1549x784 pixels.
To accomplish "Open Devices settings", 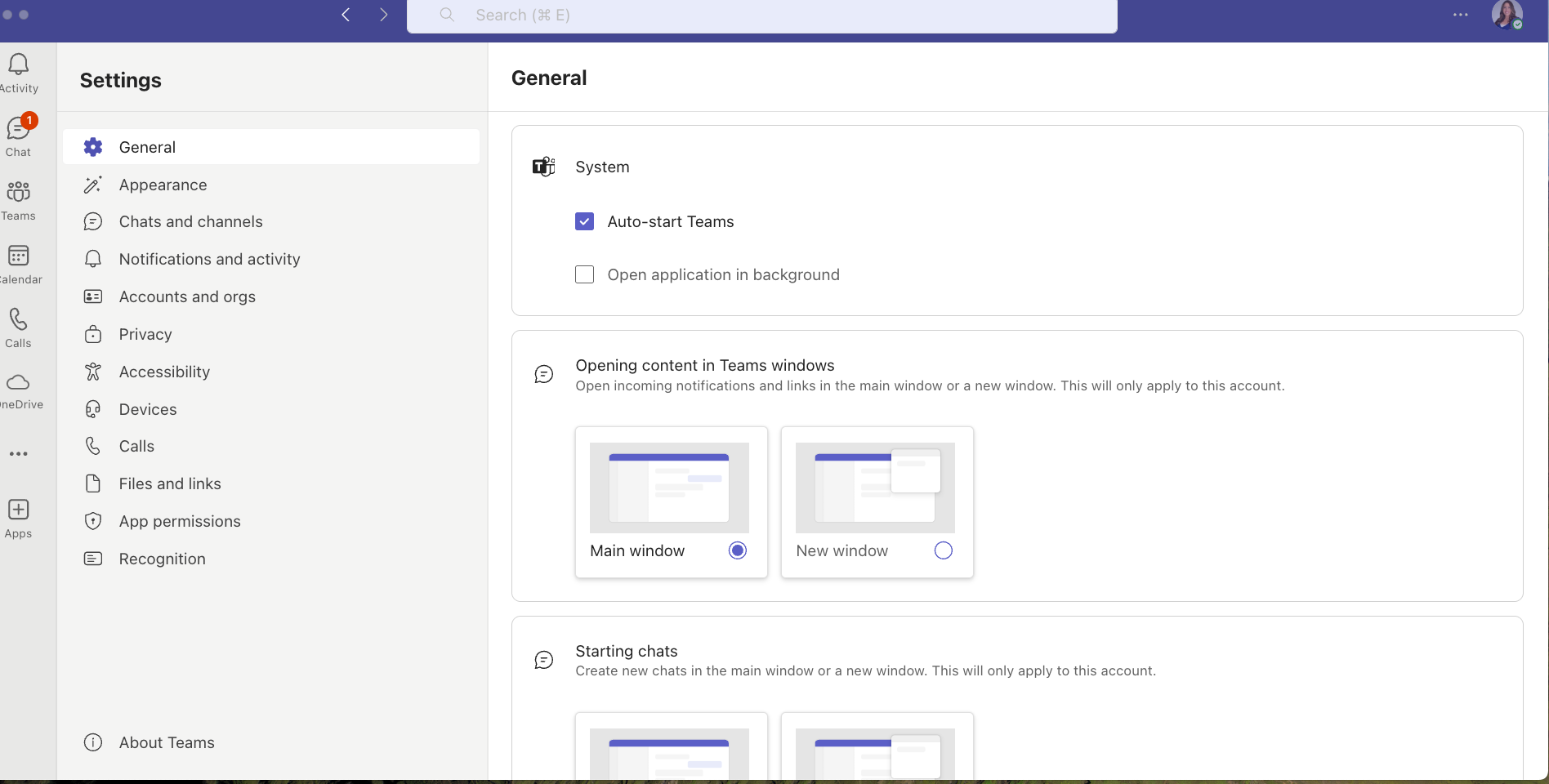I will click(271, 409).
